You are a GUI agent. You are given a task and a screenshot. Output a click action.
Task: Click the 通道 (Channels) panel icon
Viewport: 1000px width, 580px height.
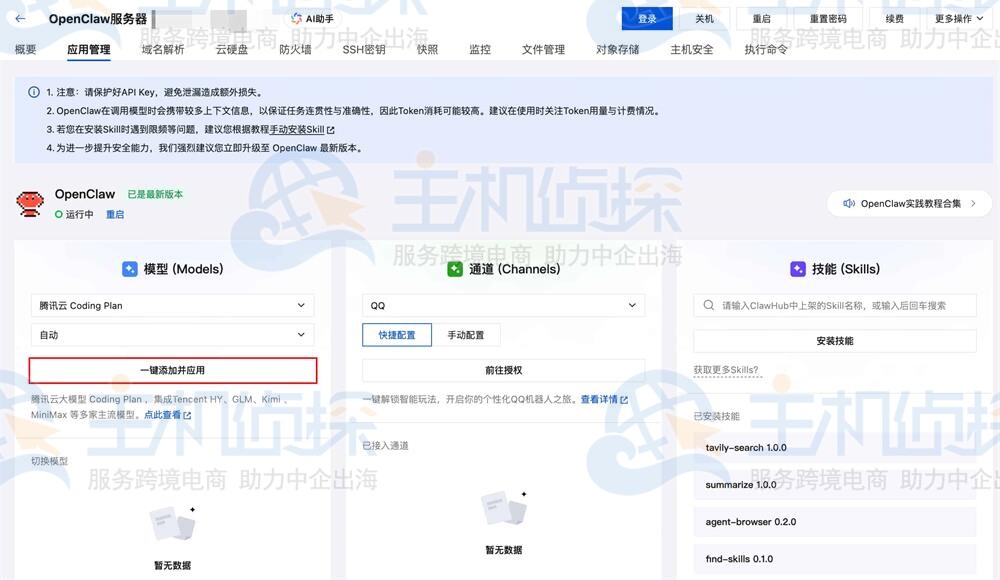coord(455,268)
